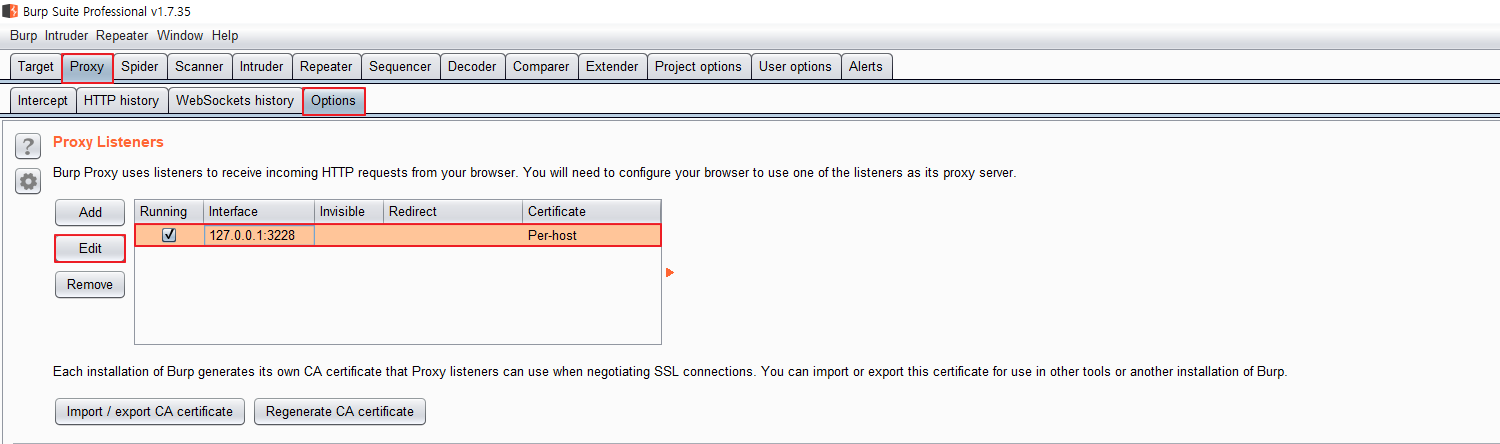This screenshot has width=1500, height=444.
Task: Click Import / export CA certificate button
Action: click(150, 411)
